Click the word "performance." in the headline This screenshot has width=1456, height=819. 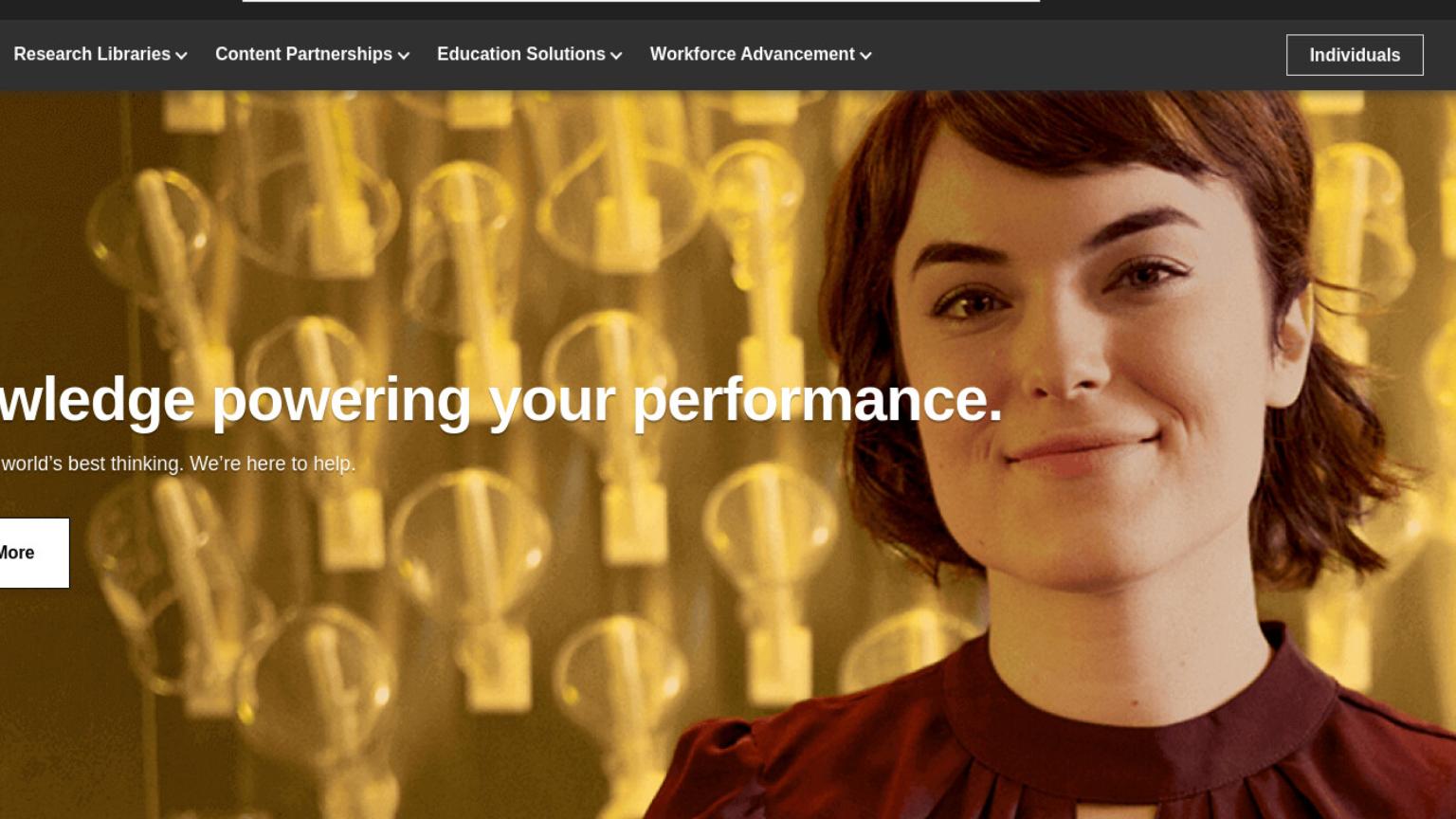[x=817, y=400]
